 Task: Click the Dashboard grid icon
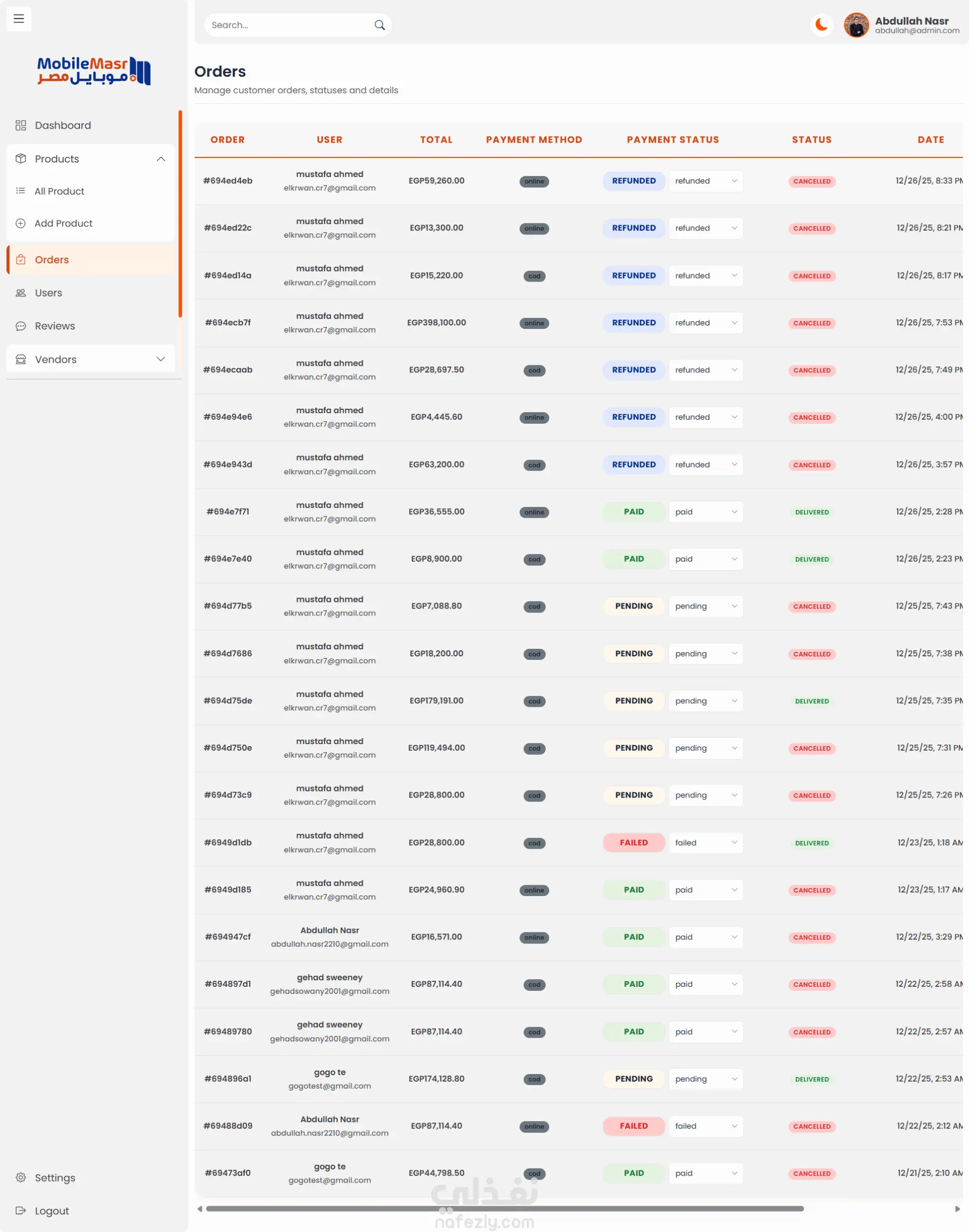[x=21, y=125]
